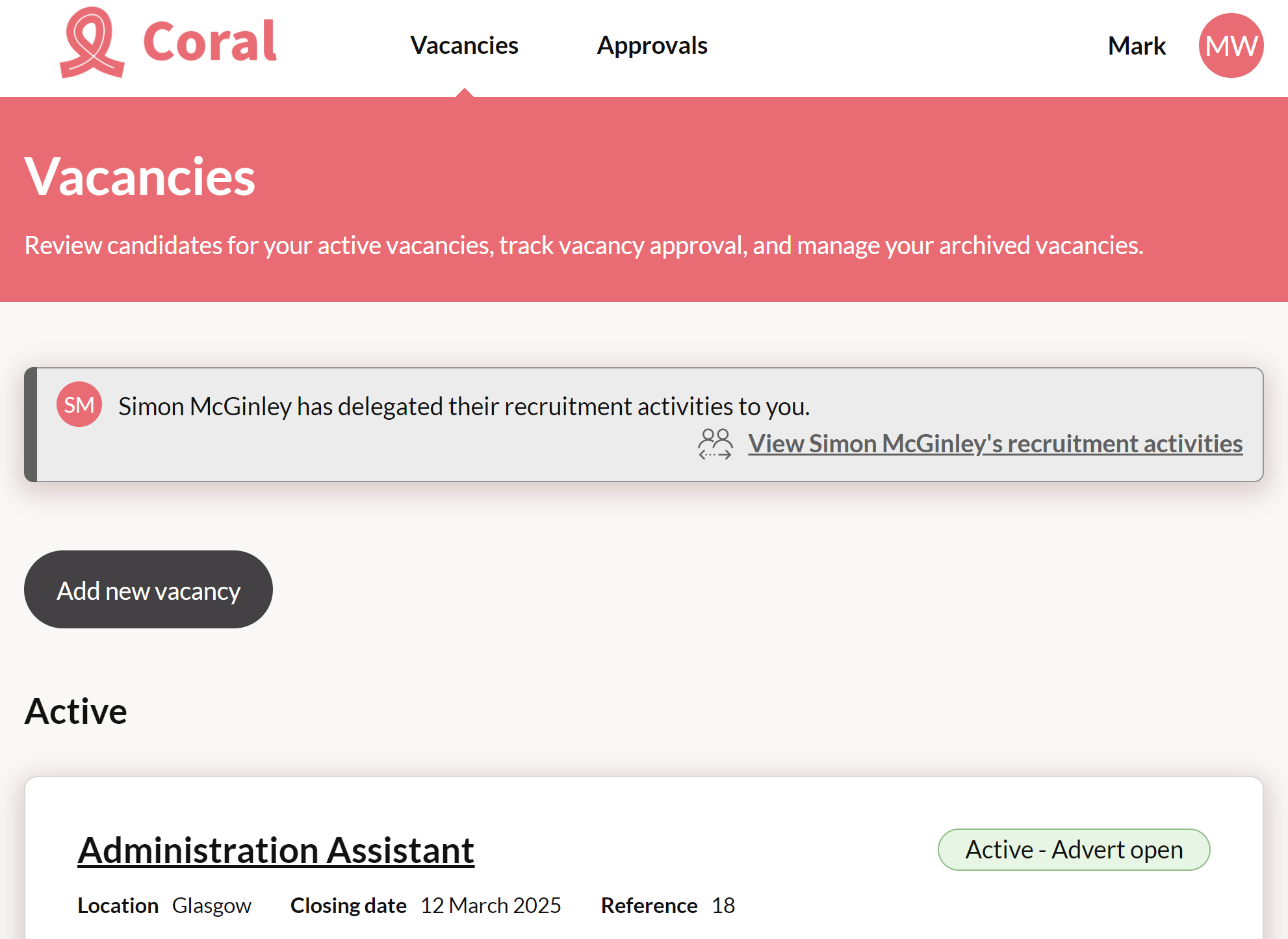Image resolution: width=1288 pixels, height=939 pixels.
Task: Click the Vacancies page heading
Action: pos(140,177)
